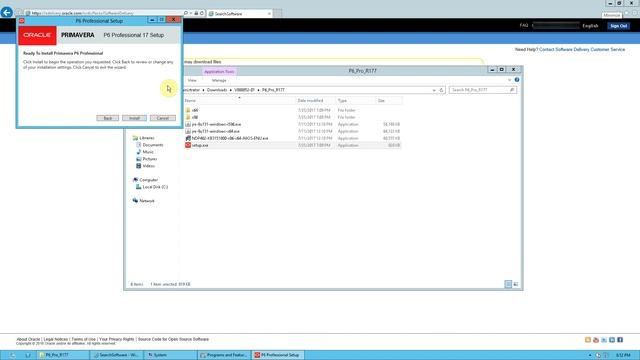This screenshot has width=640, height=360.
Task: Cancel the P6 Professional setup wizard
Action: tap(163, 118)
